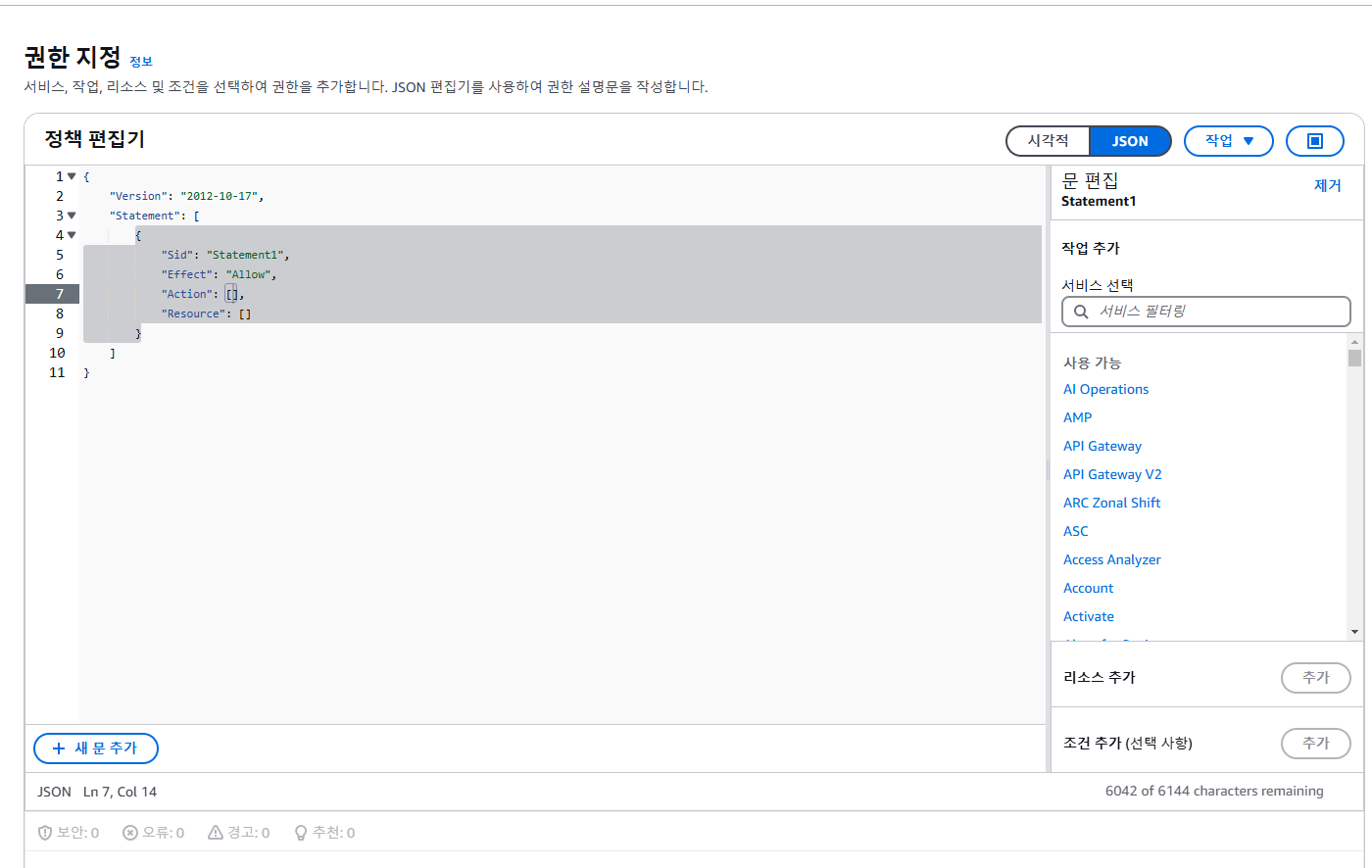Click line number 10 in the gutter
This screenshot has height=868, width=1372.
(57, 353)
